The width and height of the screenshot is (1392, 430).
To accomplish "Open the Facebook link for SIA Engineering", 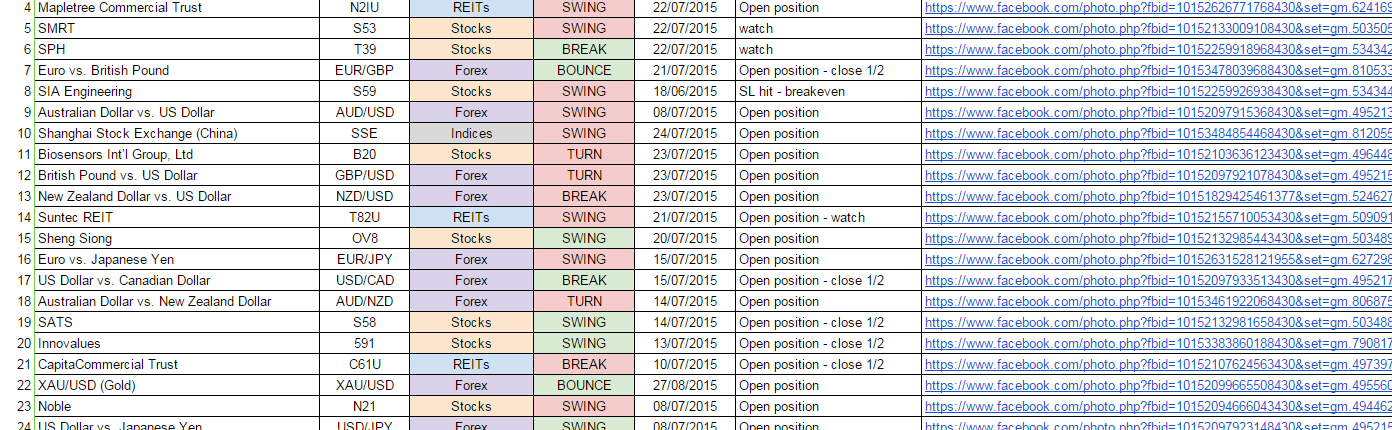I will tap(1158, 91).
